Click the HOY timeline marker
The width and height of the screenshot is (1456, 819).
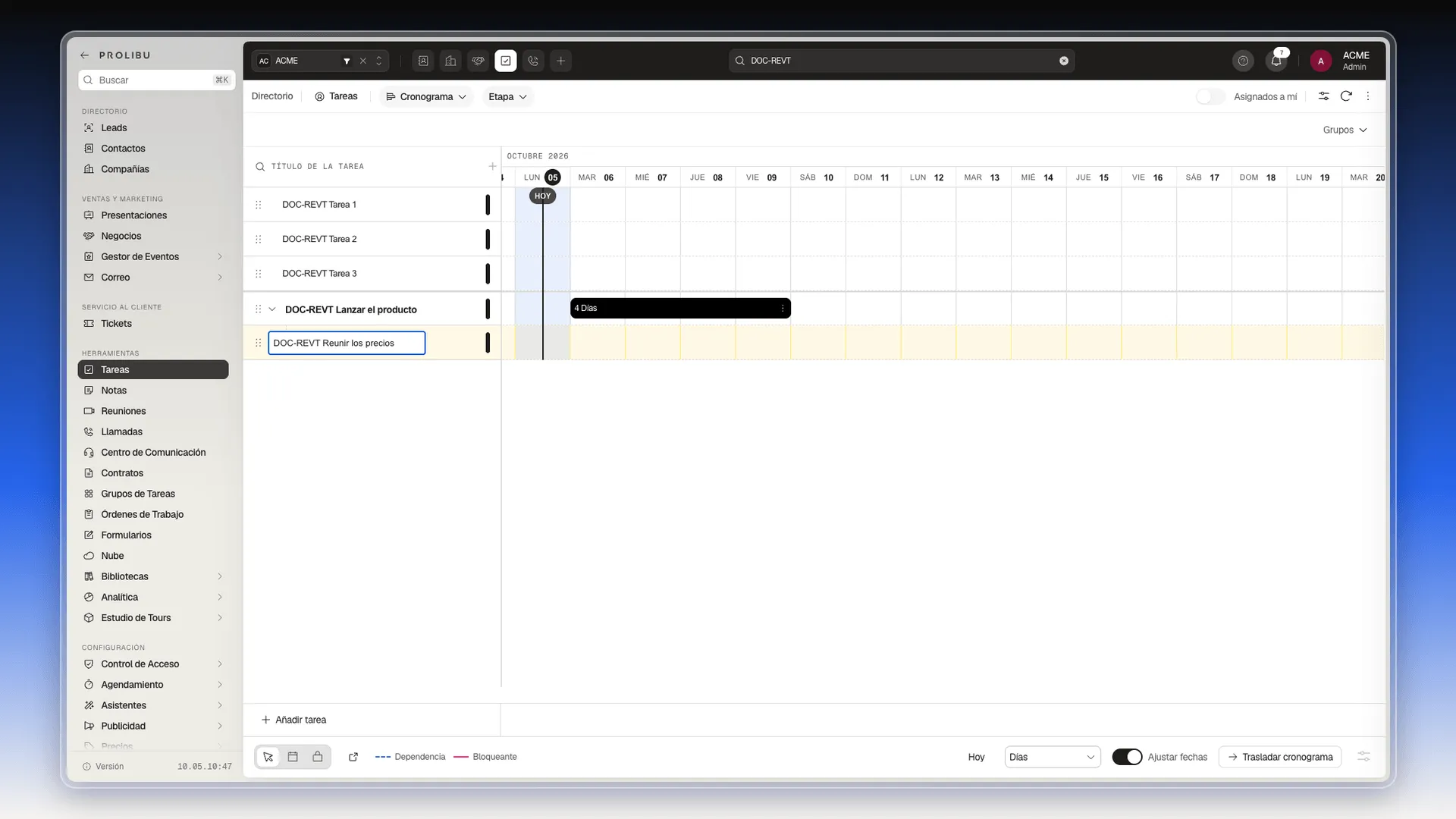pyautogui.click(x=542, y=196)
